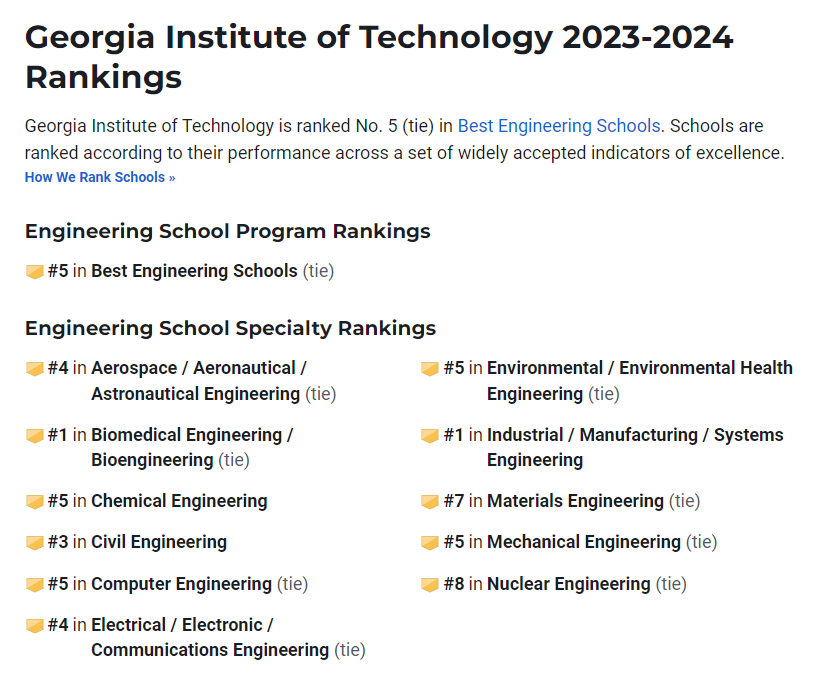Select the Aerospace / Aeronautical Engineering ranking
This screenshot has width=817, height=678.
click(x=198, y=381)
